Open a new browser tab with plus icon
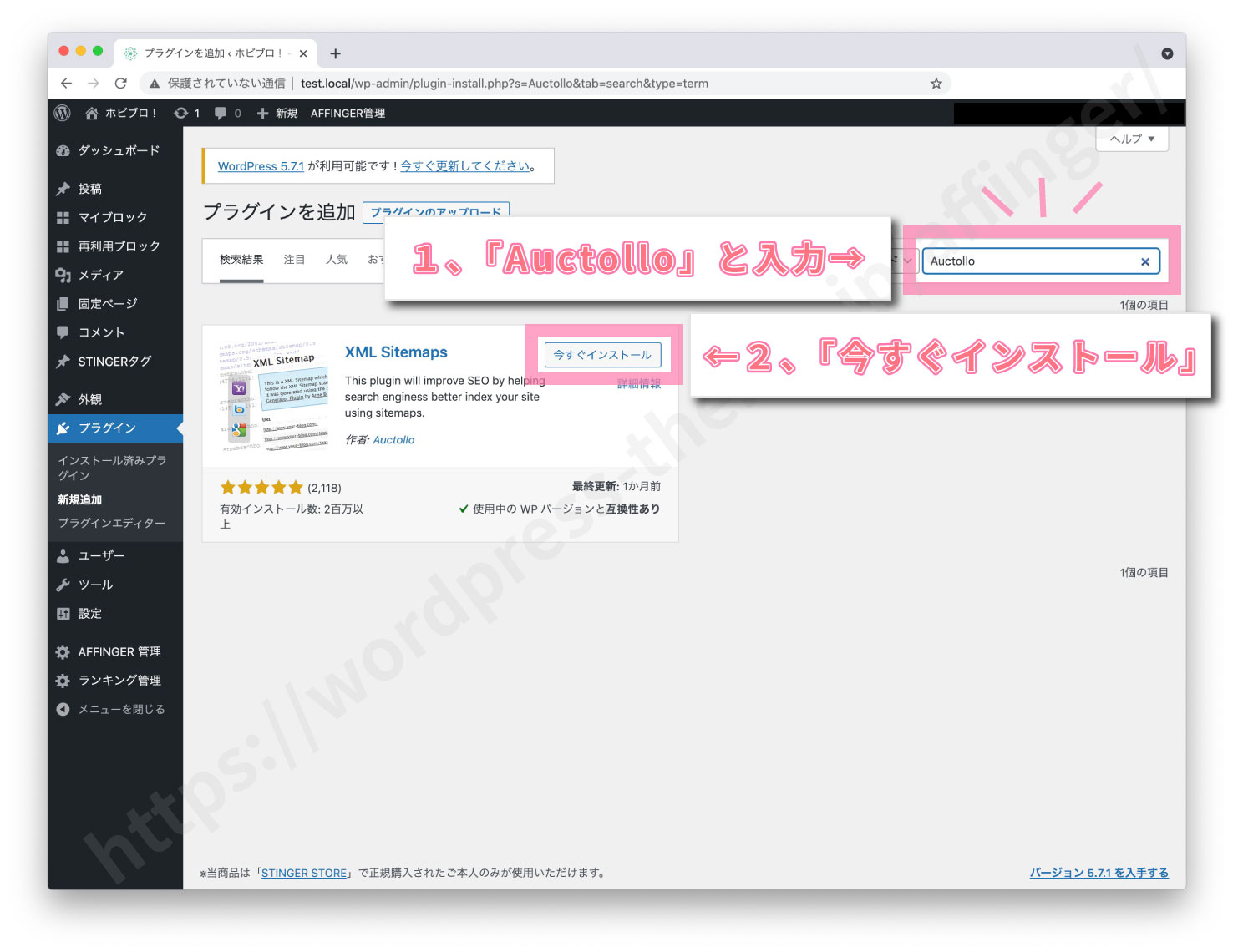 [x=335, y=53]
